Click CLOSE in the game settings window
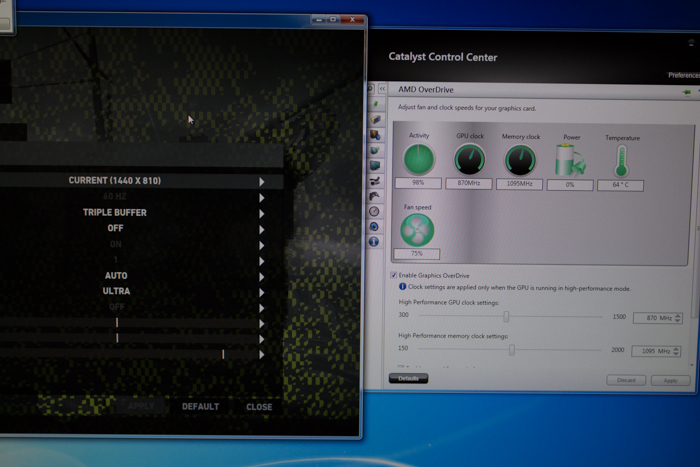This screenshot has width=700, height=467. pos(259,407)
